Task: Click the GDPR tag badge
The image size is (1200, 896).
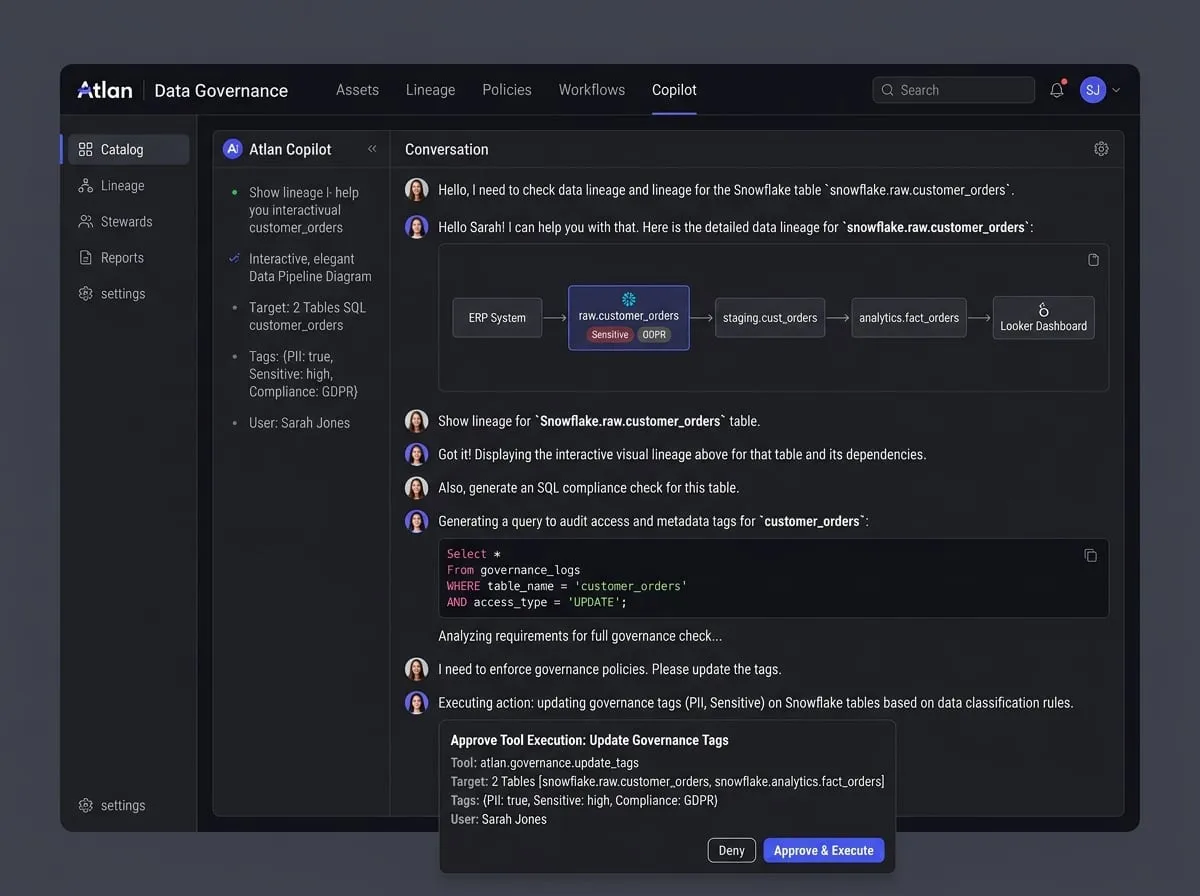Action: (654, 335)
